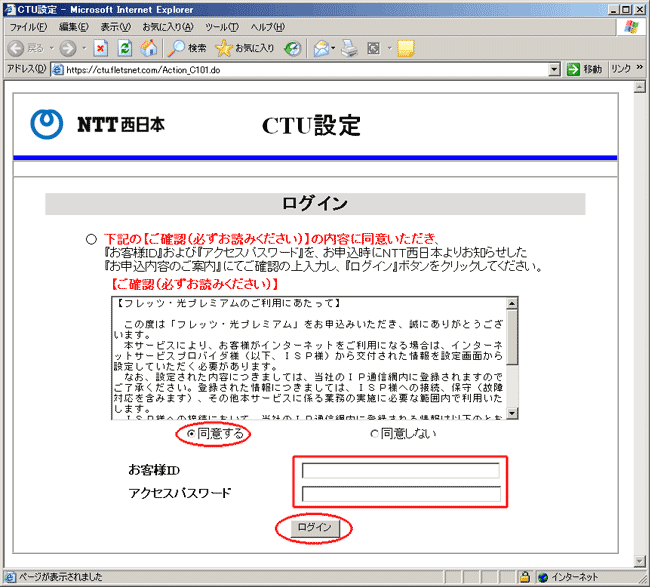Screen dimensions: 650x587
Task: Click the アクセスパスワード label text
Action: tap(179, 493)
